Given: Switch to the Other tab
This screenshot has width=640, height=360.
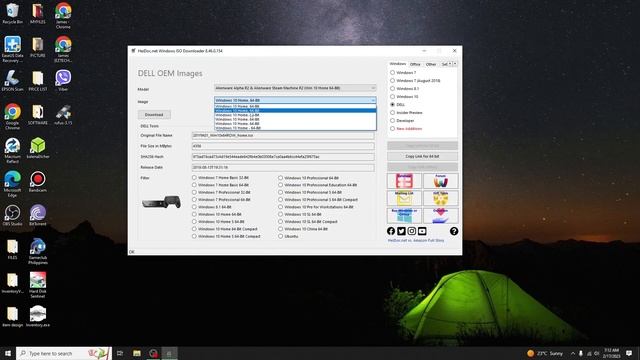Looking at the screenshot, I should click(431, 64).
